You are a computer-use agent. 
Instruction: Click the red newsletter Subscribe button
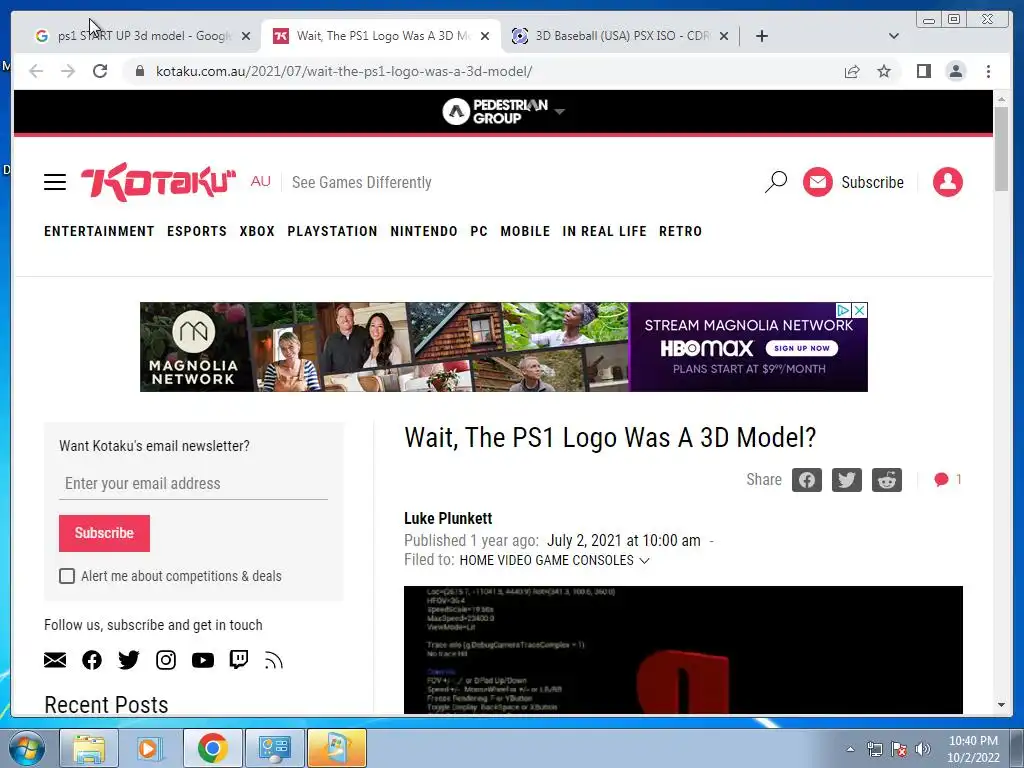tap(104, 533)
